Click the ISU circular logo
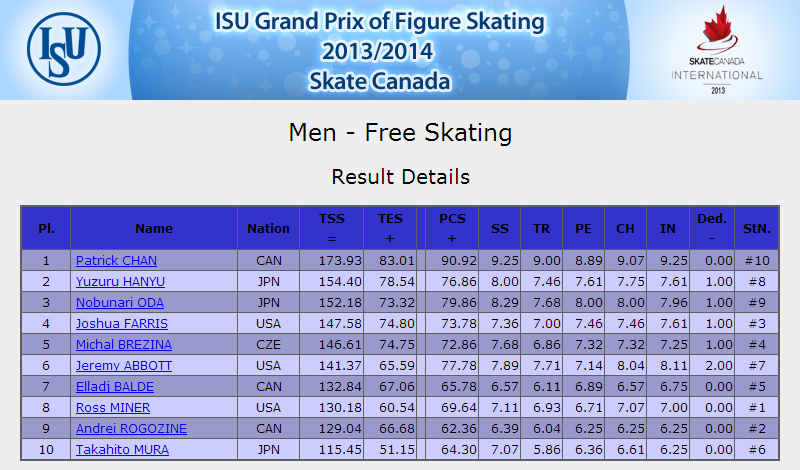Screen dimensions: 800x470 point(64,49)
